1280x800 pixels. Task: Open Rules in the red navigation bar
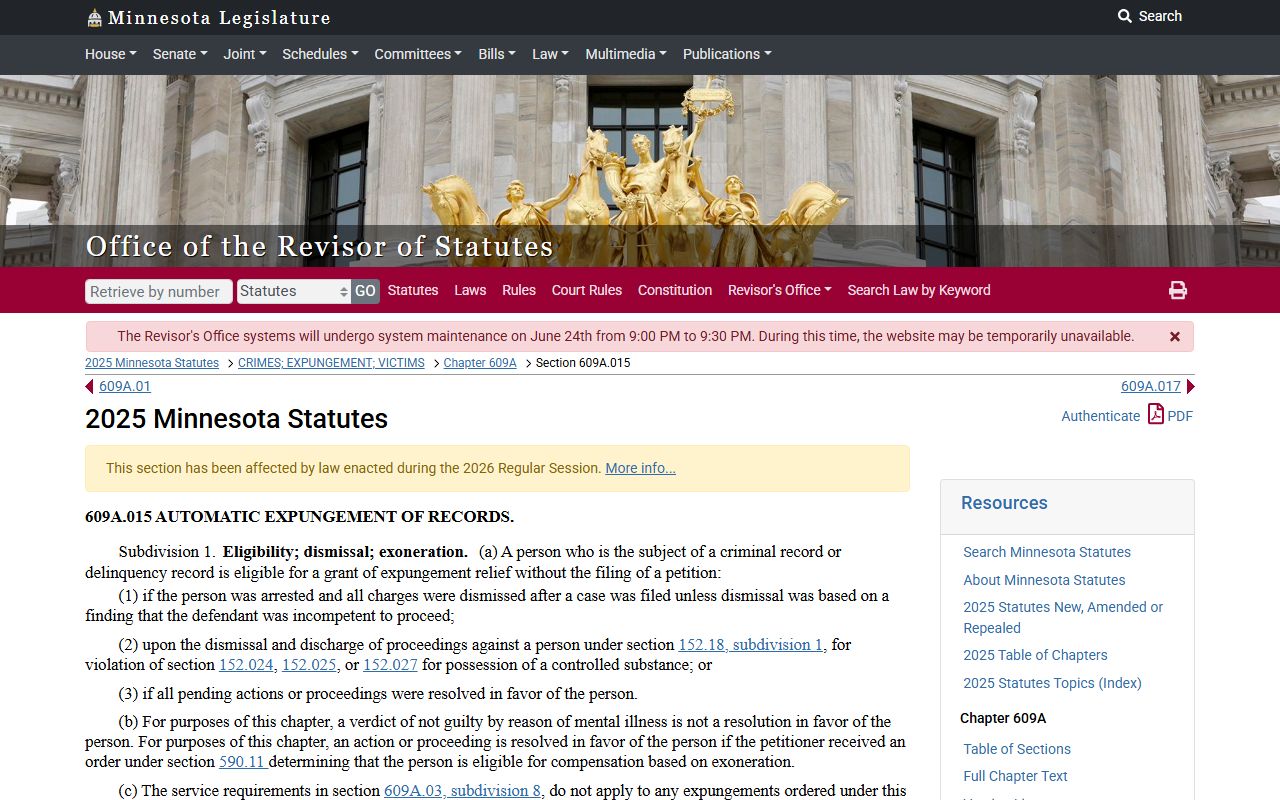(x=519, y=290)
